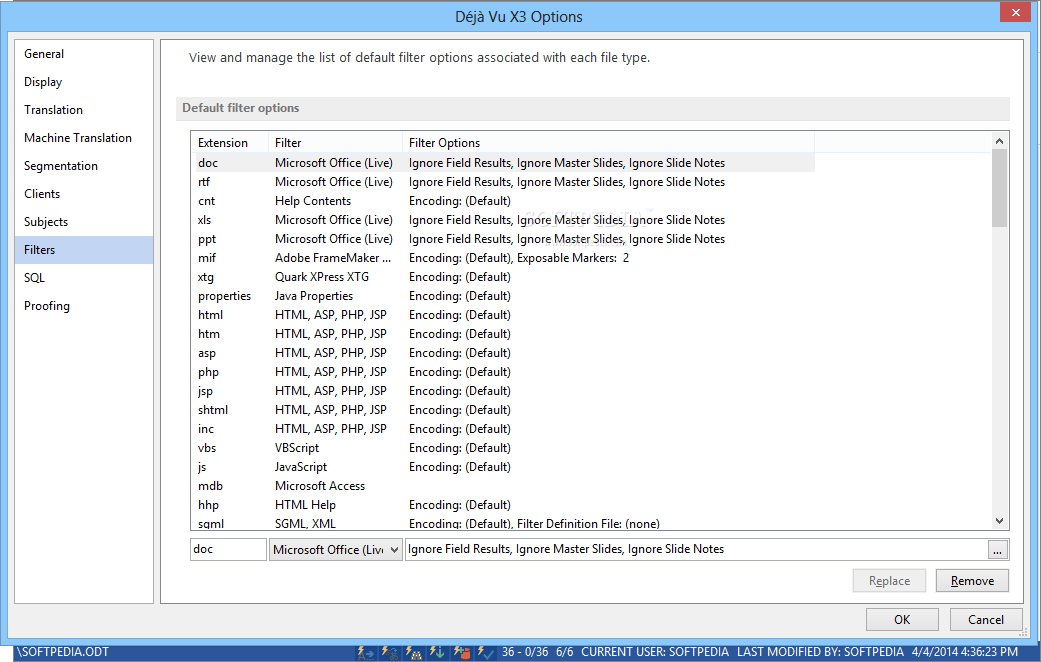
Task: Toggle the green down-arrow auto-insert status icon
Action: [x=438, y=653]
